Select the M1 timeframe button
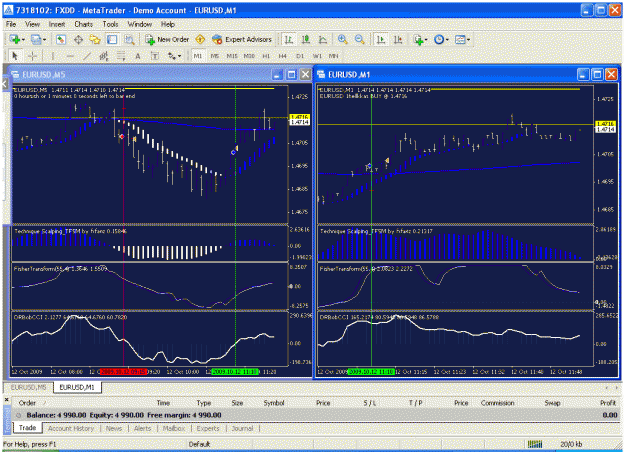The image size is (625, 452). click(x=198, y=56)
